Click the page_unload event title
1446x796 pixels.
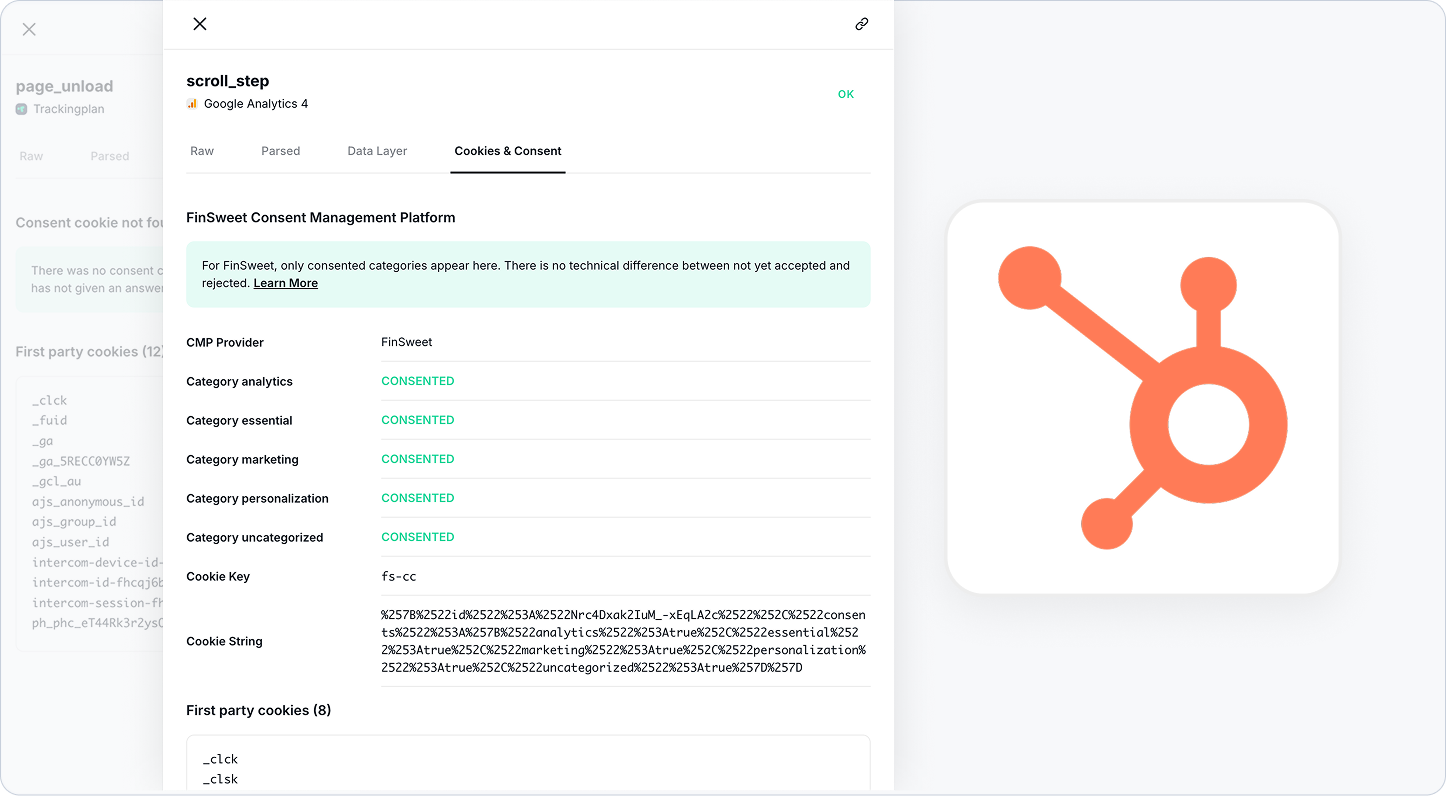tap(65, 86)
